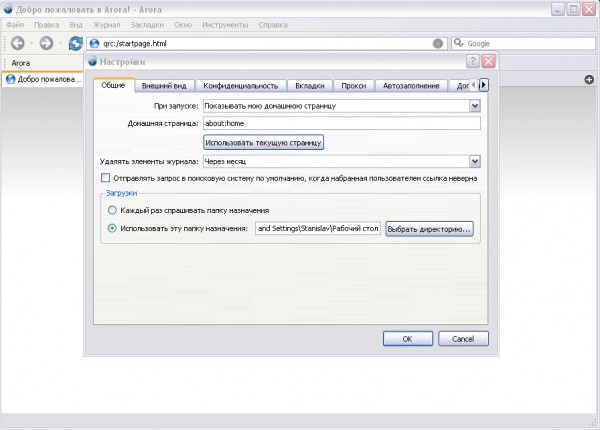Open the Справка menu
Screen dimensions: 600x430
coord(273,25)
